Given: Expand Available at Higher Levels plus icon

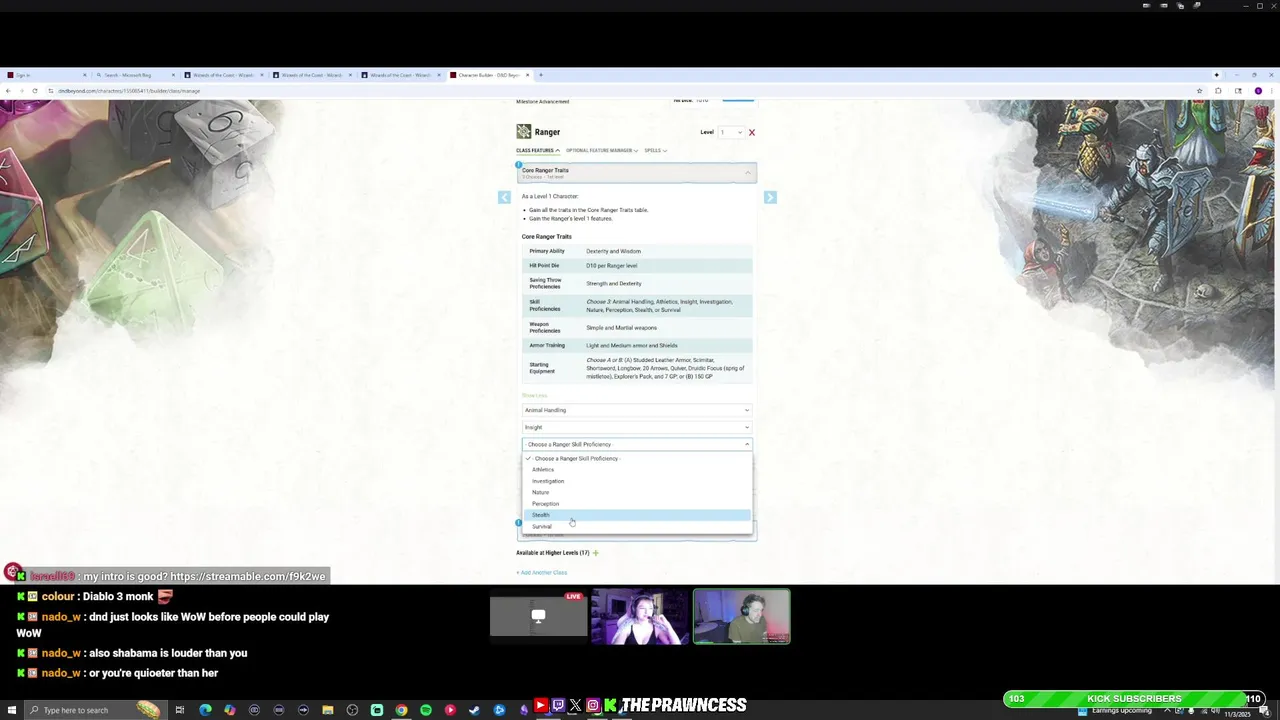Looking at the screenshot, I should (595, 553).
